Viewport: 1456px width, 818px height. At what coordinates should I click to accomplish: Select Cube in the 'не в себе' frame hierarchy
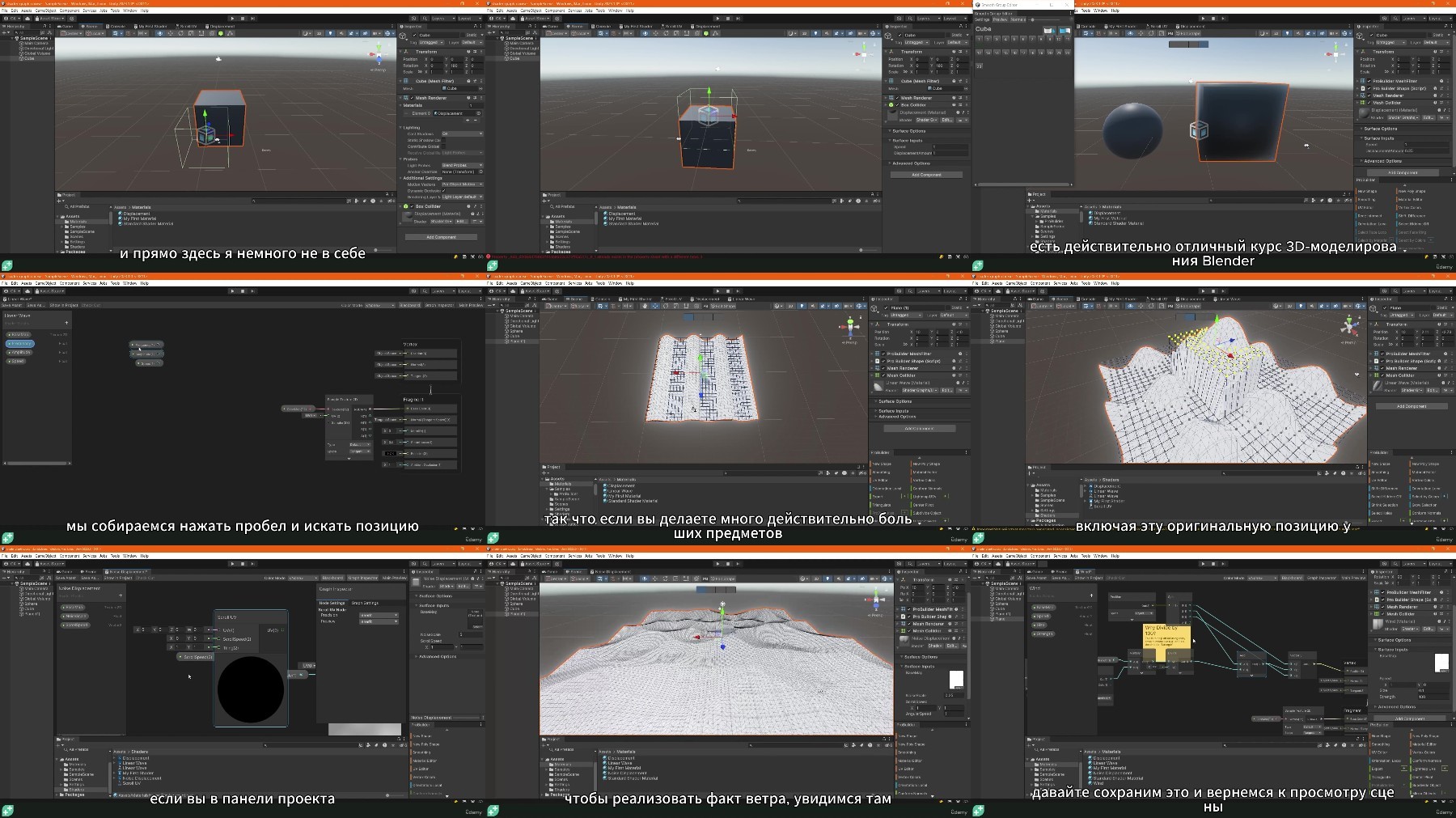(x=28, y=58)
